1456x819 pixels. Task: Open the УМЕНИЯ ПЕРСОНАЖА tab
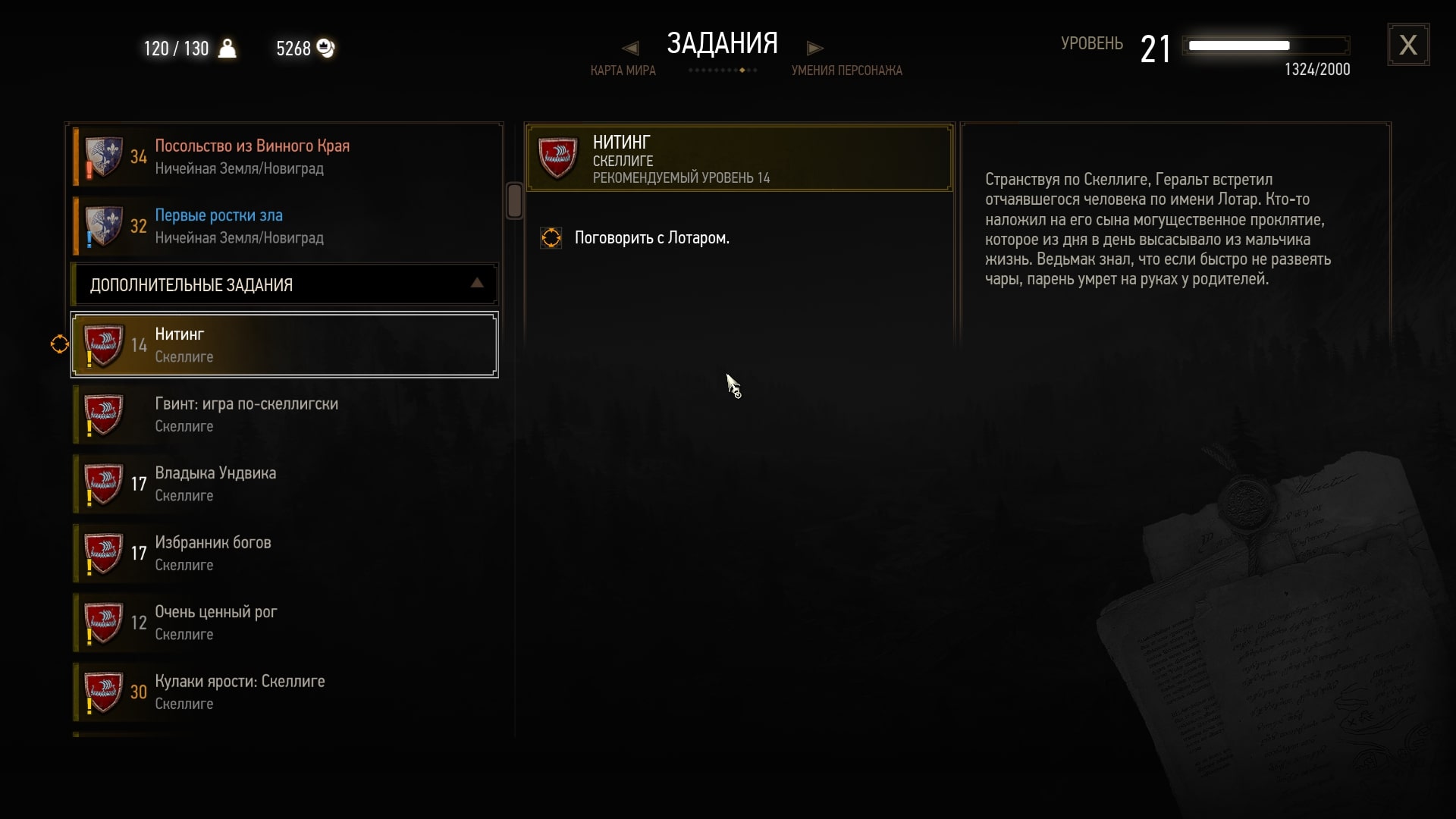click(847, 71)
